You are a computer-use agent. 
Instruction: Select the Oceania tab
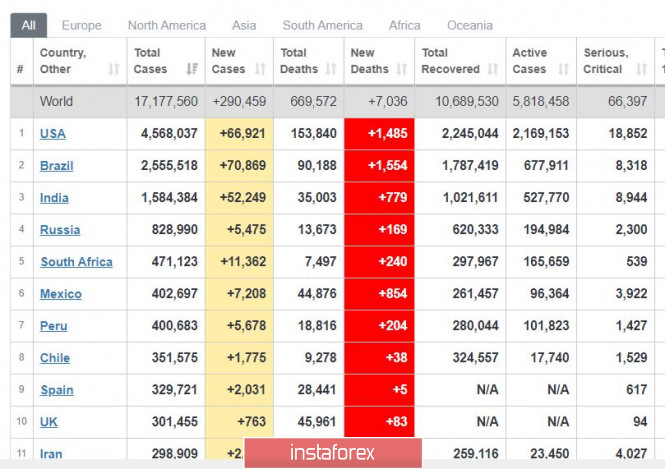(469, 25)
